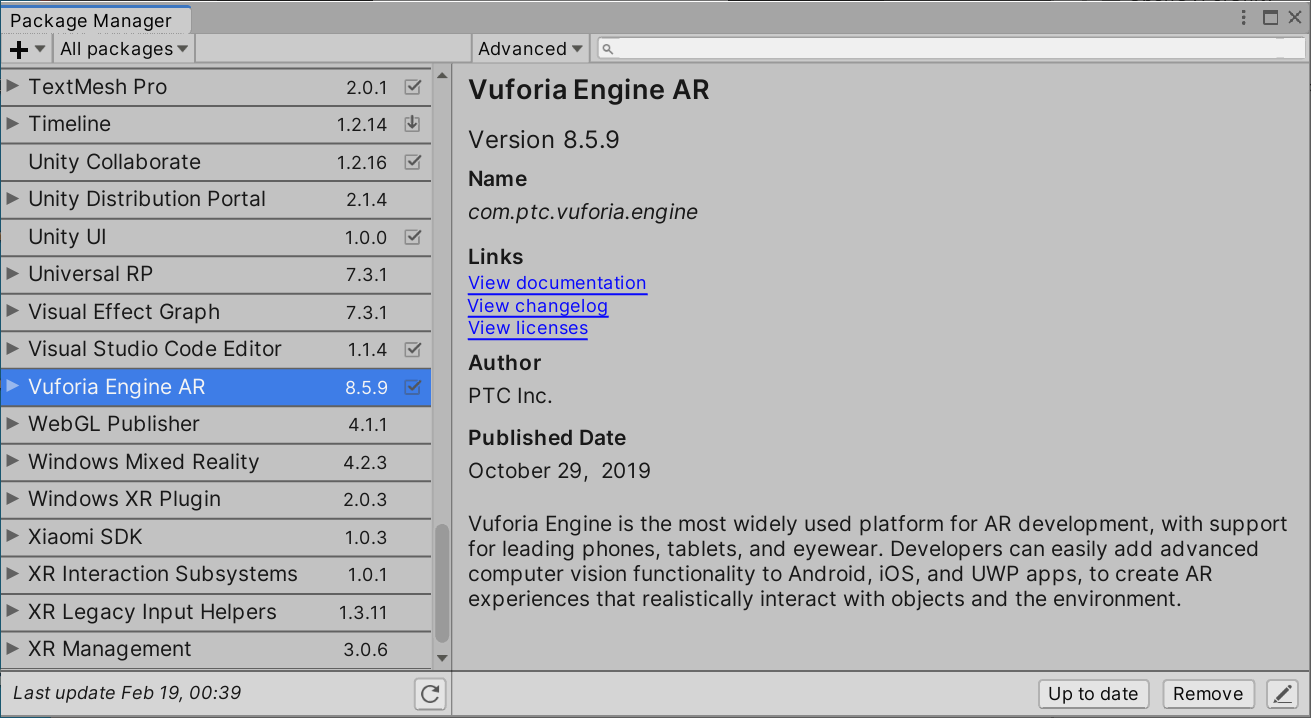Click TextMesh Pro installed checkmark

pyautogui.click(x=412, y=87)
